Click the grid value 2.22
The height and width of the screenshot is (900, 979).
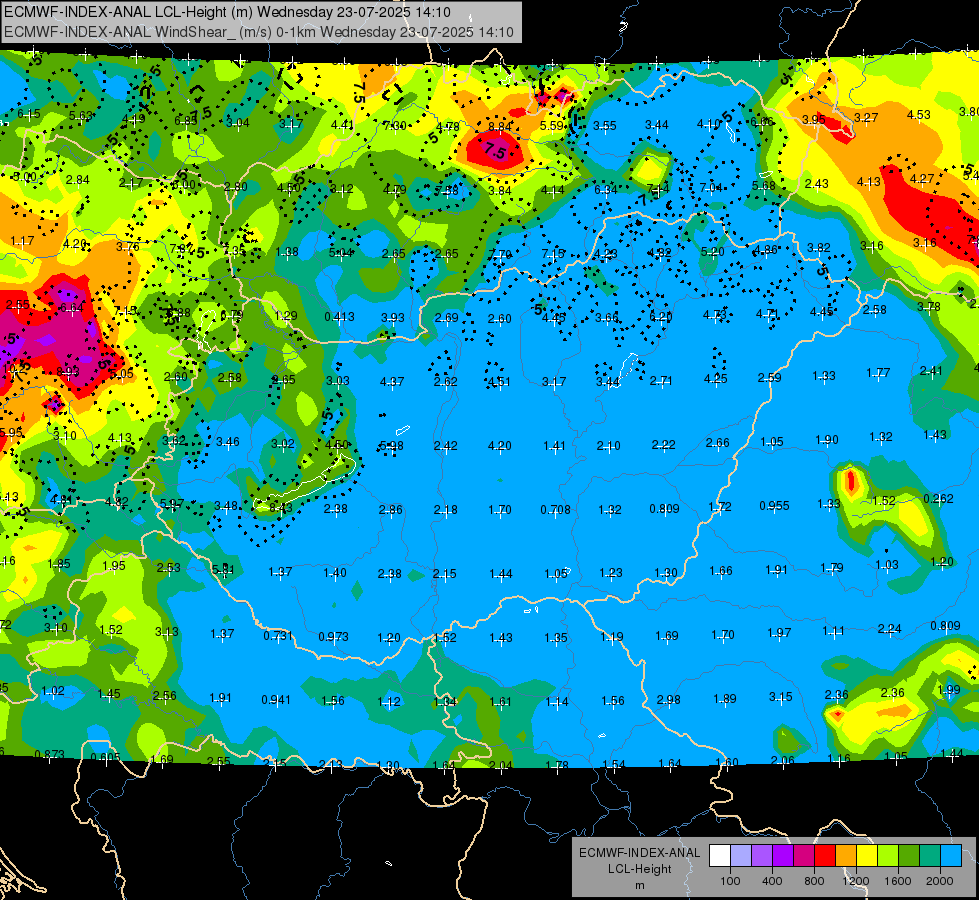coord(663,444)
